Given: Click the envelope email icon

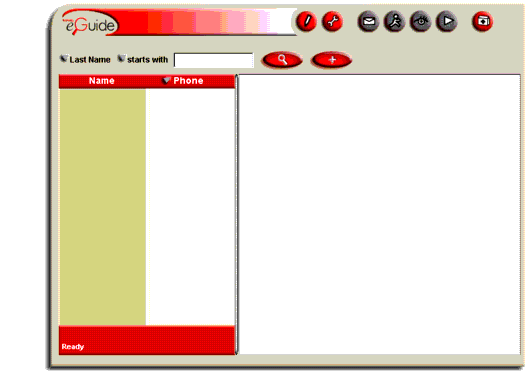Looking at the screenshot, I should [x=368, y=22].
